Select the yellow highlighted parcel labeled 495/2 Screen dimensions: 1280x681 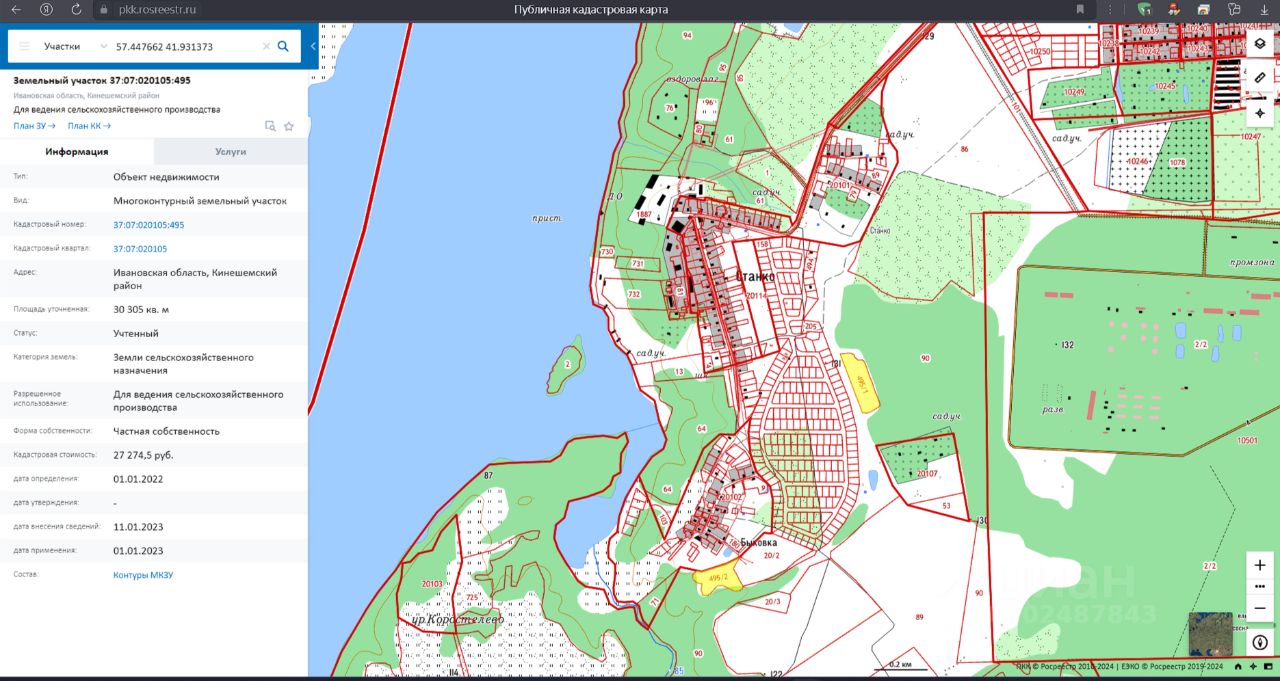click(720, 578)
